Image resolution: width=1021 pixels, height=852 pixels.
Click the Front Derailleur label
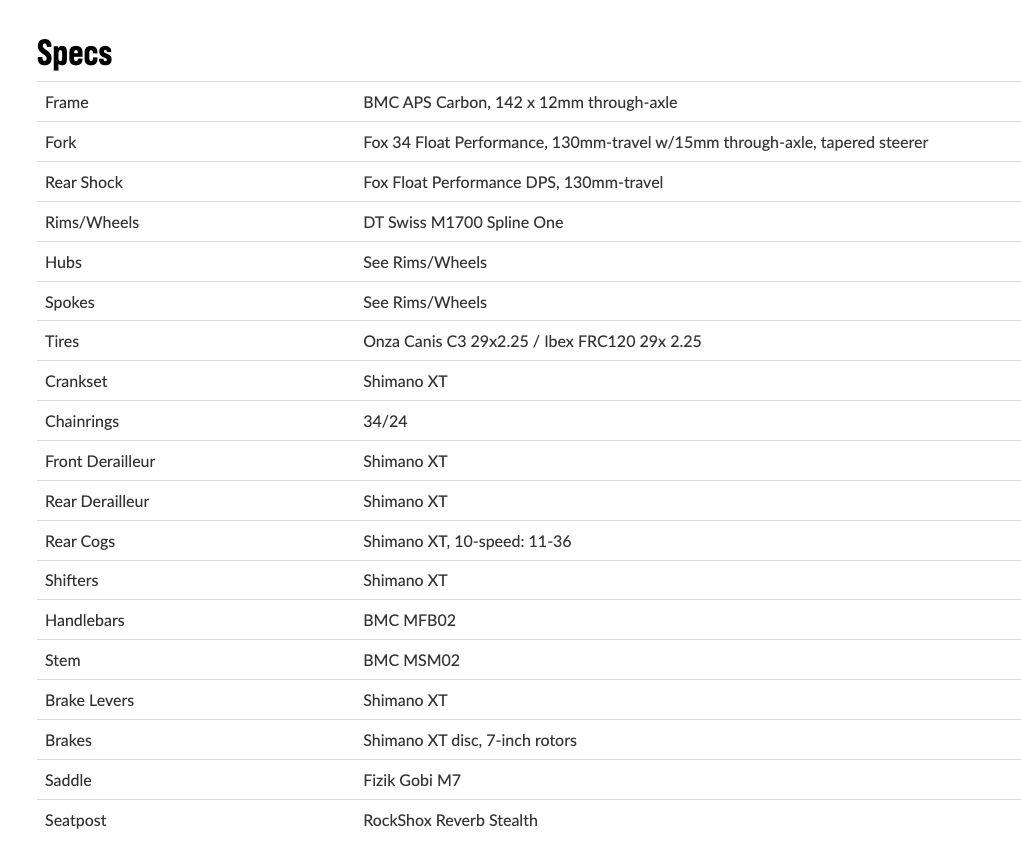[x=100, y=461]
